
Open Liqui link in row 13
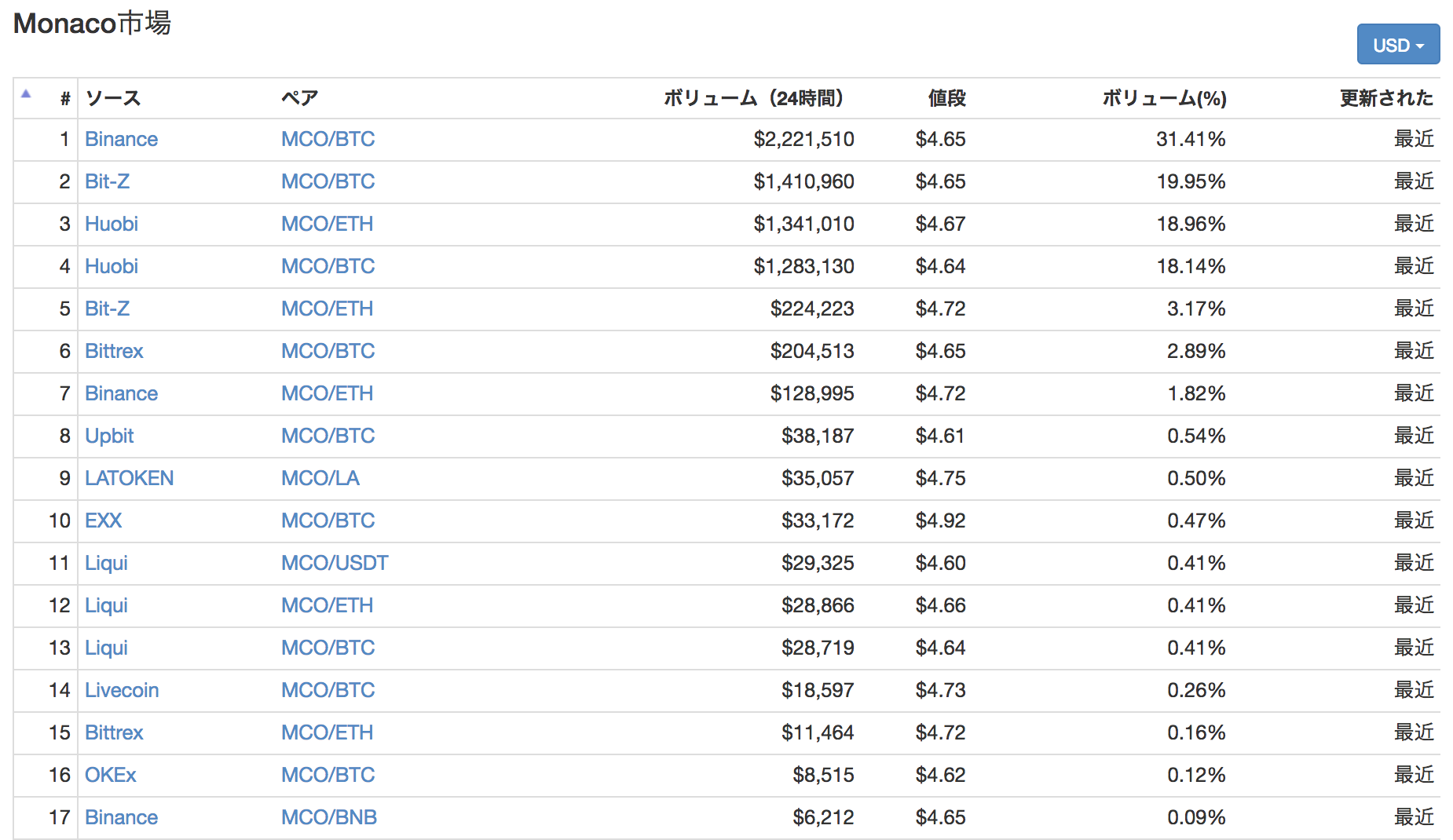point(106,648)
